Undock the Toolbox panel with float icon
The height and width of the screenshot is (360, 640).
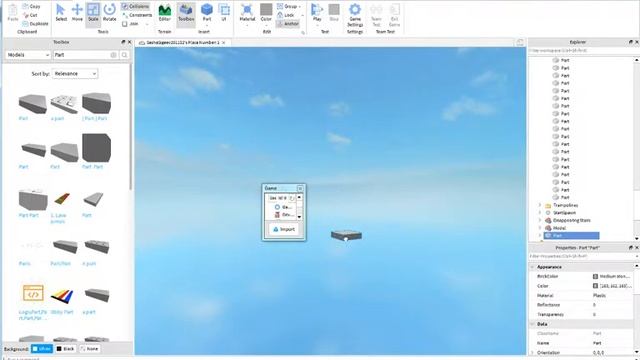[123, 42]
